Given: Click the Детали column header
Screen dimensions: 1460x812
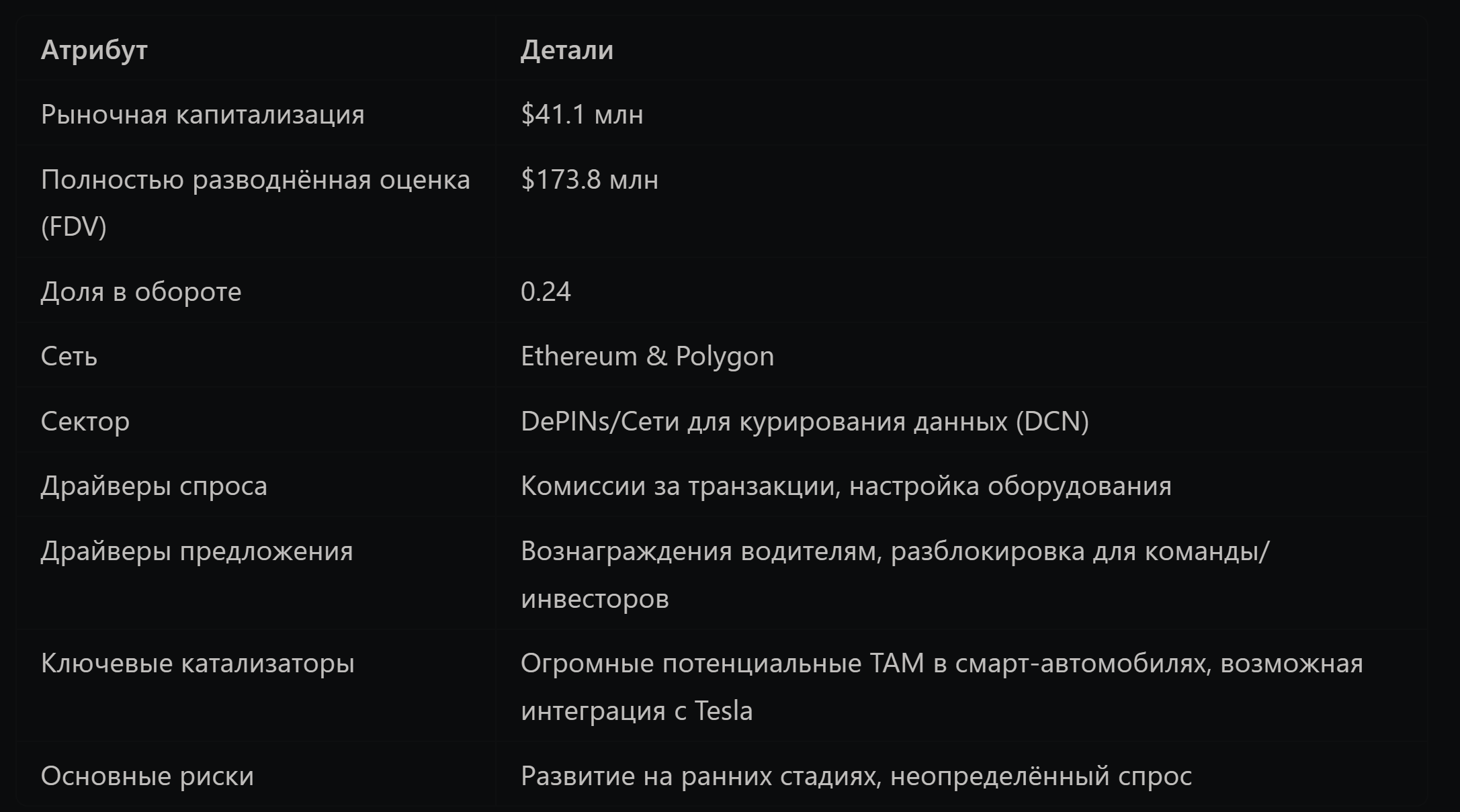Looking at the screenshot, I should [566, 50].
